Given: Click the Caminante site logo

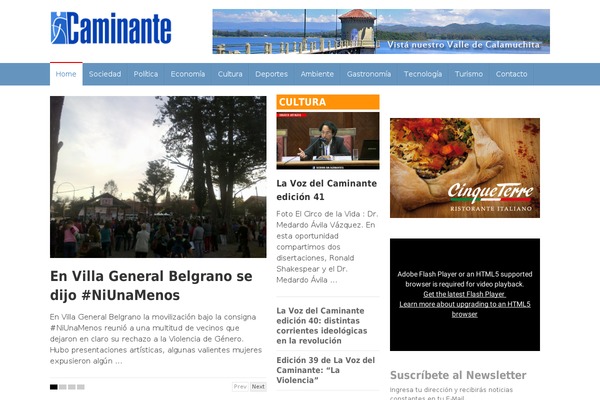Looking at the screenshot, I should pos(111,28).
